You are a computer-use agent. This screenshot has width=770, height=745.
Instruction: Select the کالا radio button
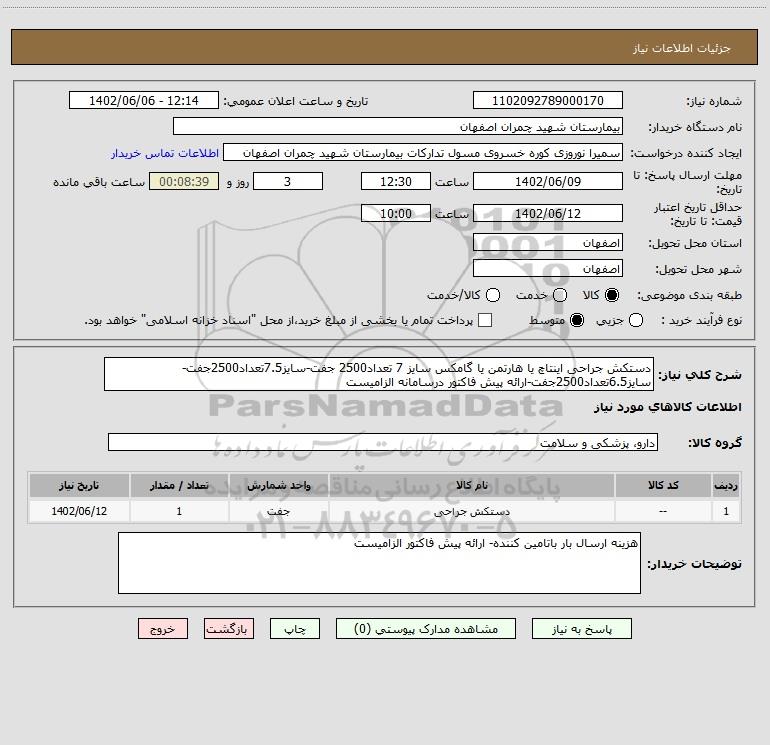(x=612, y=295)
